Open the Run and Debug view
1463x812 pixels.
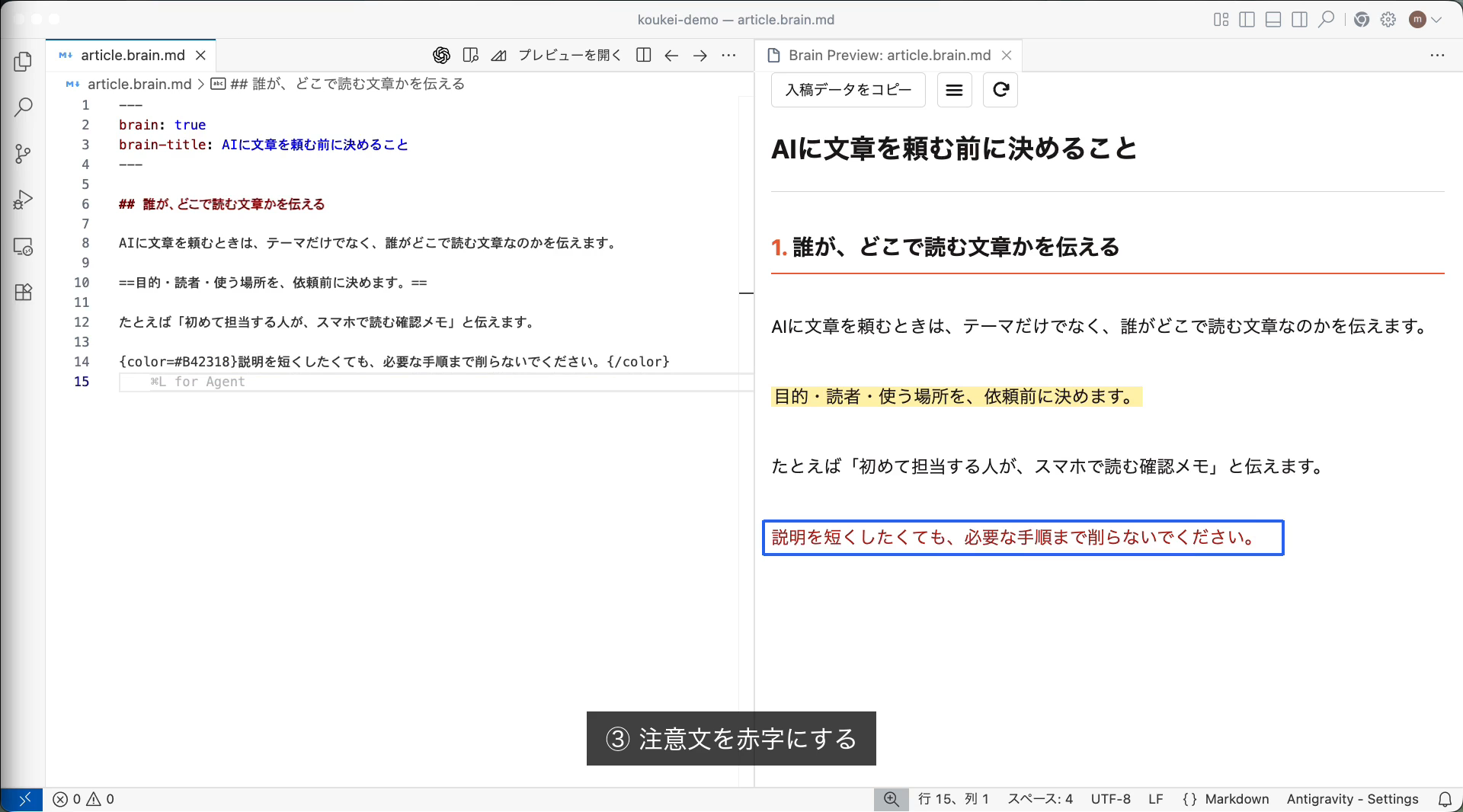pos(23,200)
